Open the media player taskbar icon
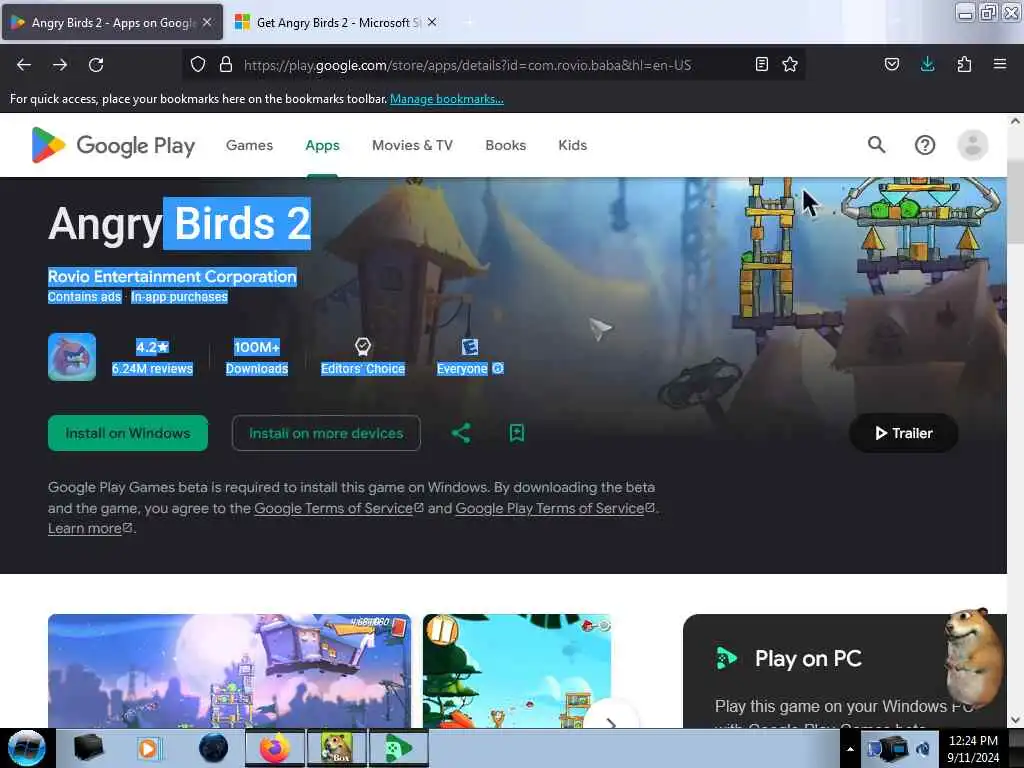This screenshot has width=1024, height=768. point(148,748)
